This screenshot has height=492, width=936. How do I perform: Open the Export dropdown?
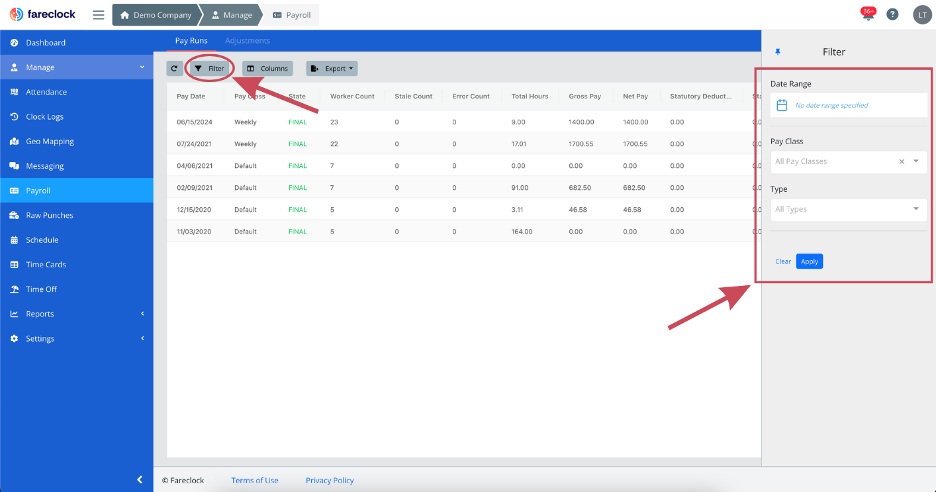[332, 69]
